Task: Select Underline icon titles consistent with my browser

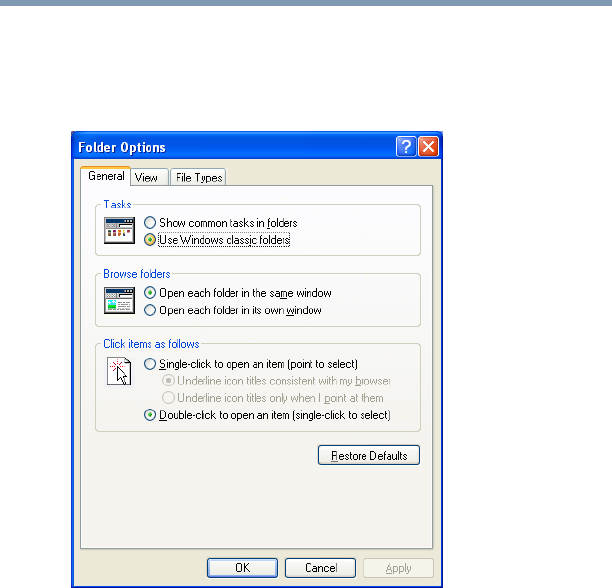Action: 276,380
